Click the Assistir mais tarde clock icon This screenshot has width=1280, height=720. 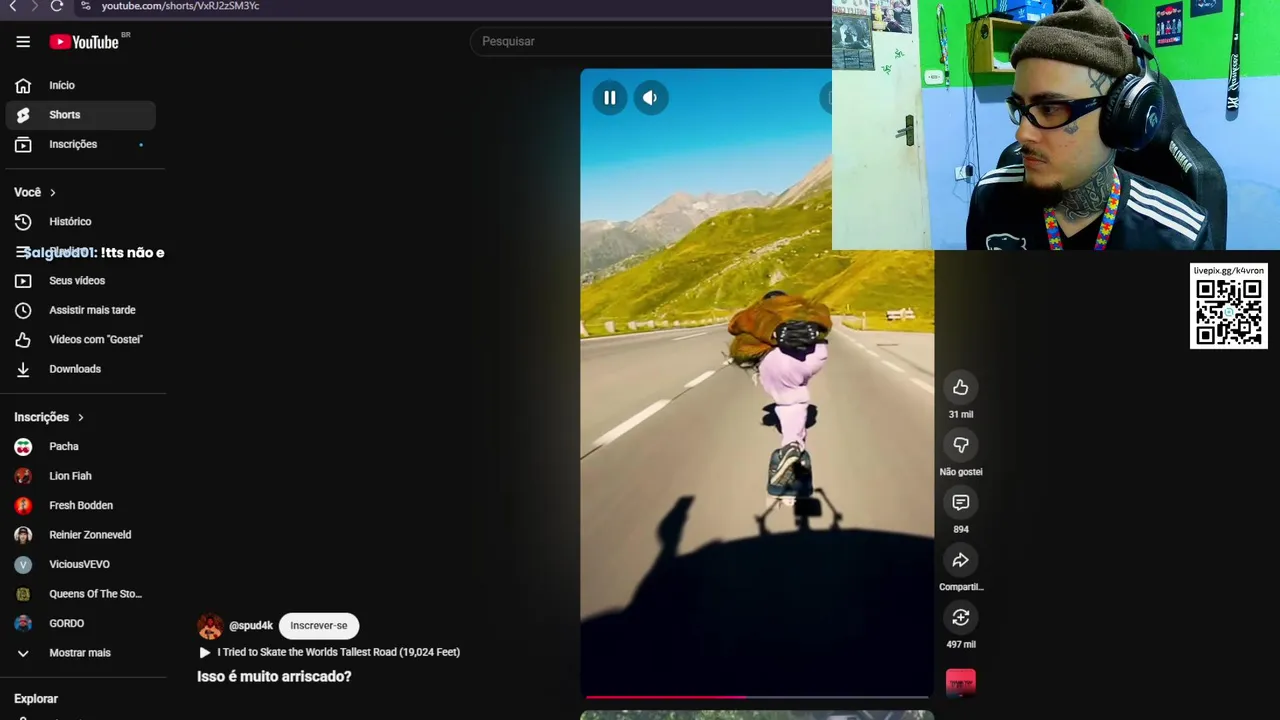point(23,310)
